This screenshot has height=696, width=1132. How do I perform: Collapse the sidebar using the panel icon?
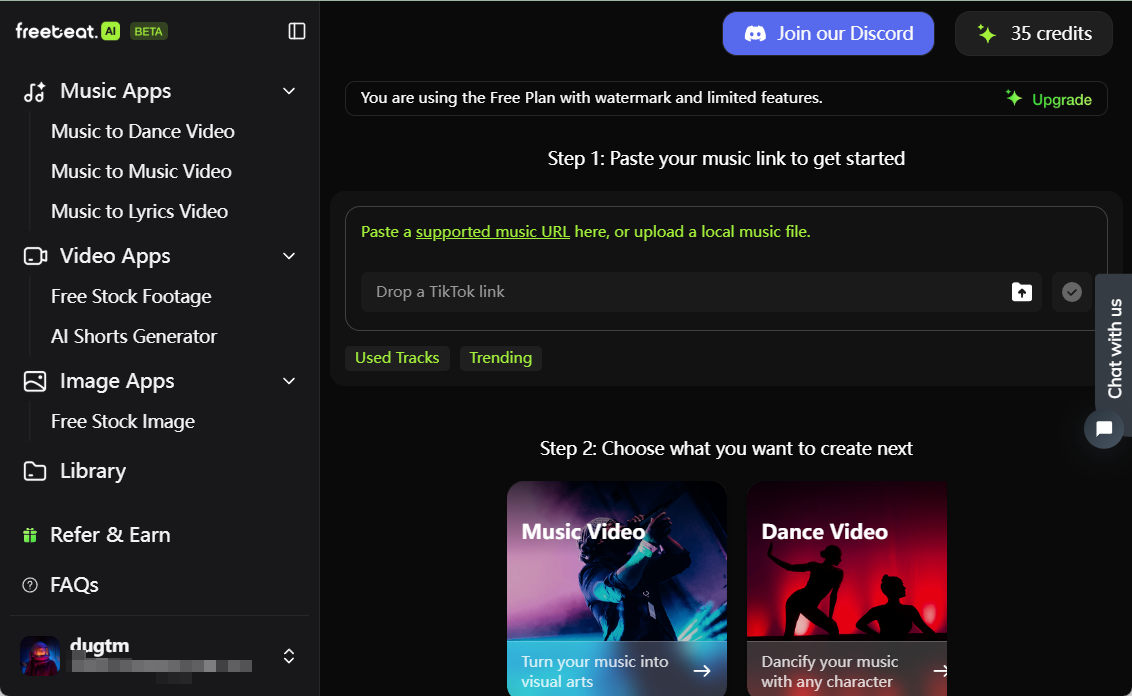(296, 31)
